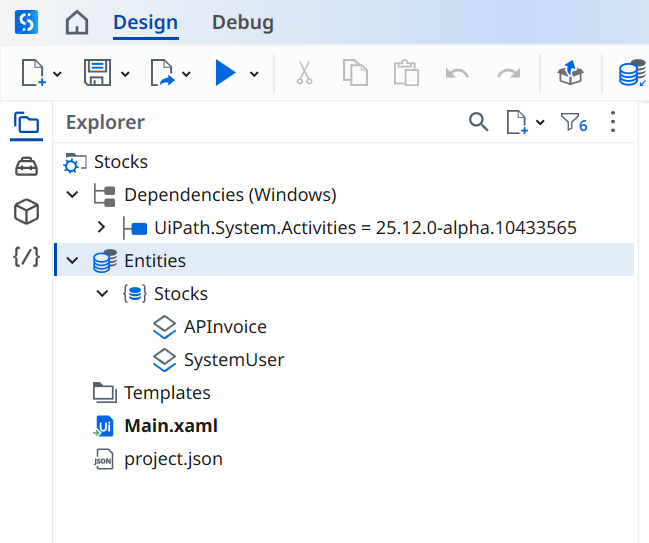Click the Publish package icon

(570, 73)
